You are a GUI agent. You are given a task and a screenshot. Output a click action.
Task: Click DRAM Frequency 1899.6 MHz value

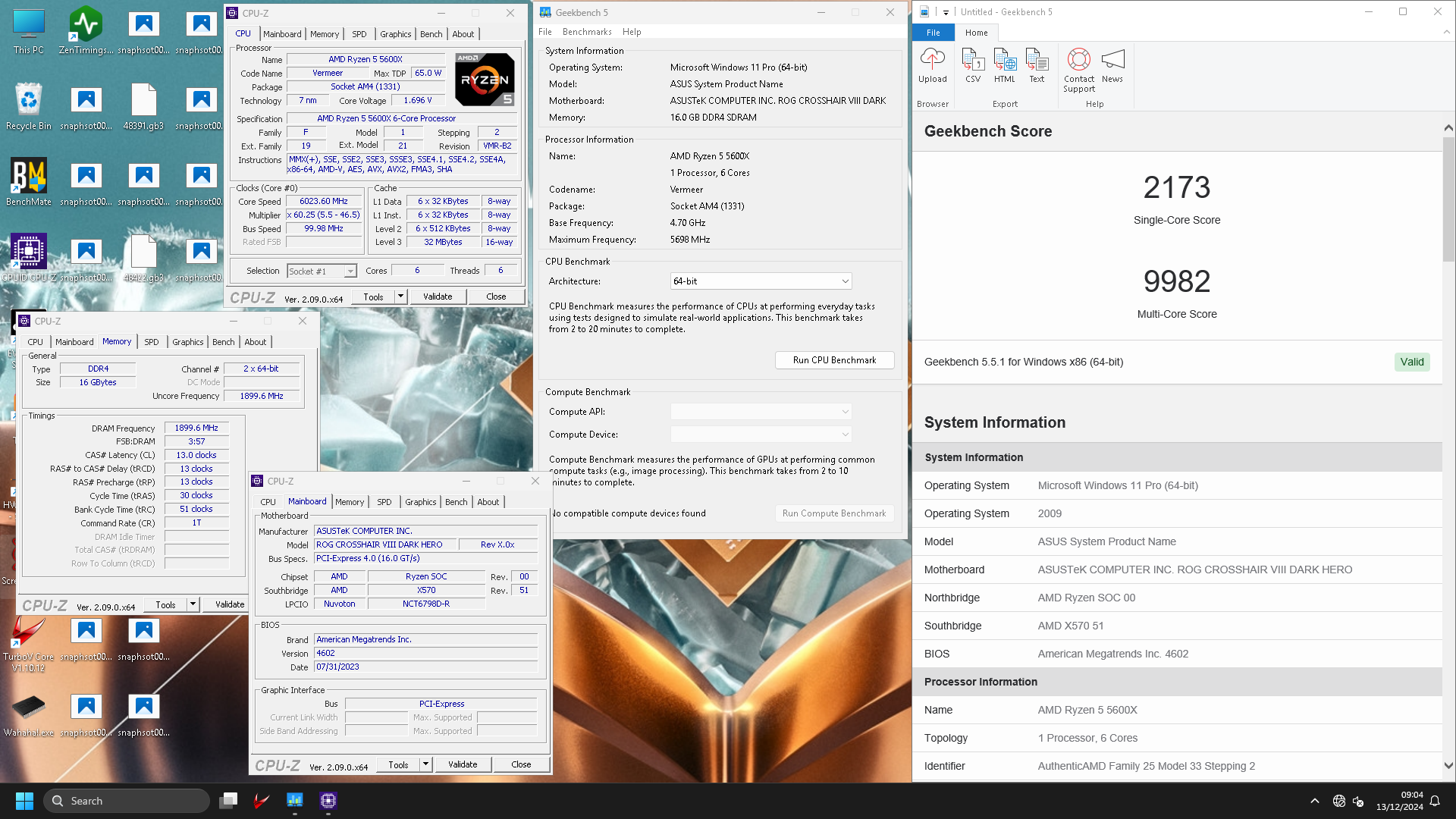click(x=196, y=428)
